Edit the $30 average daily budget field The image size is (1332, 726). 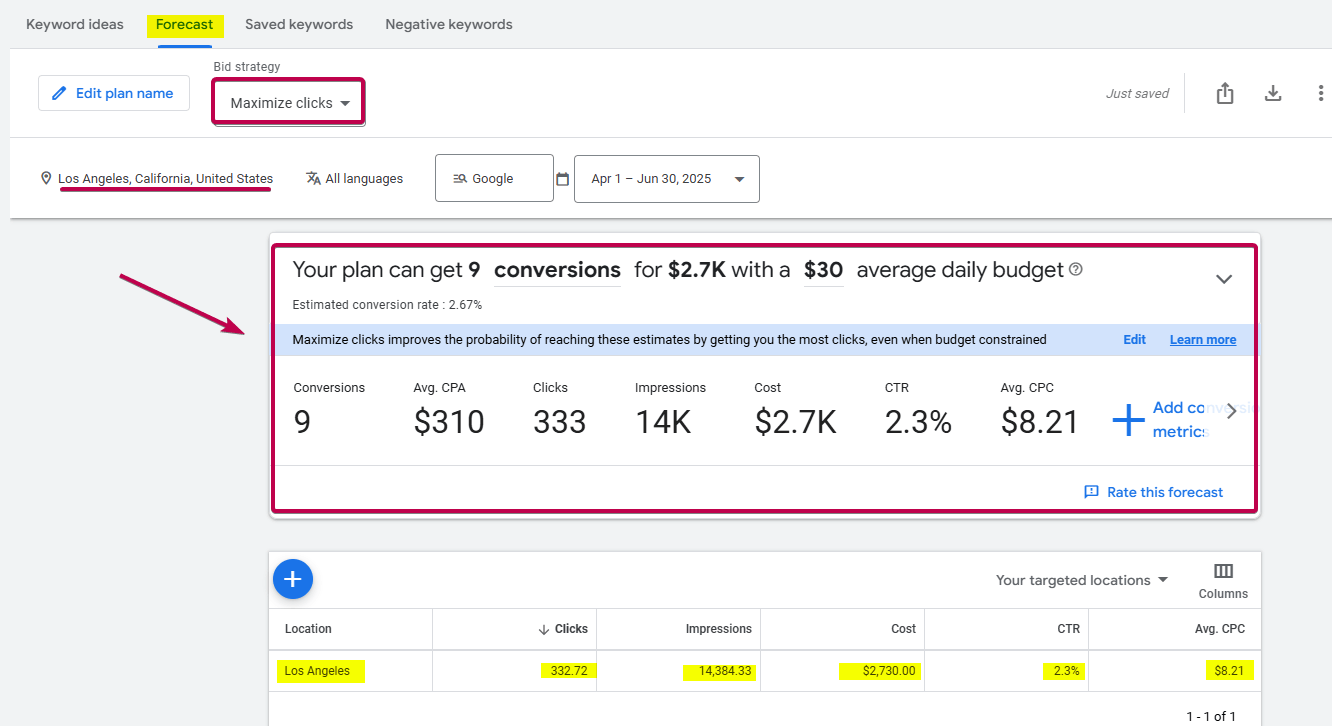click(823, 270)
